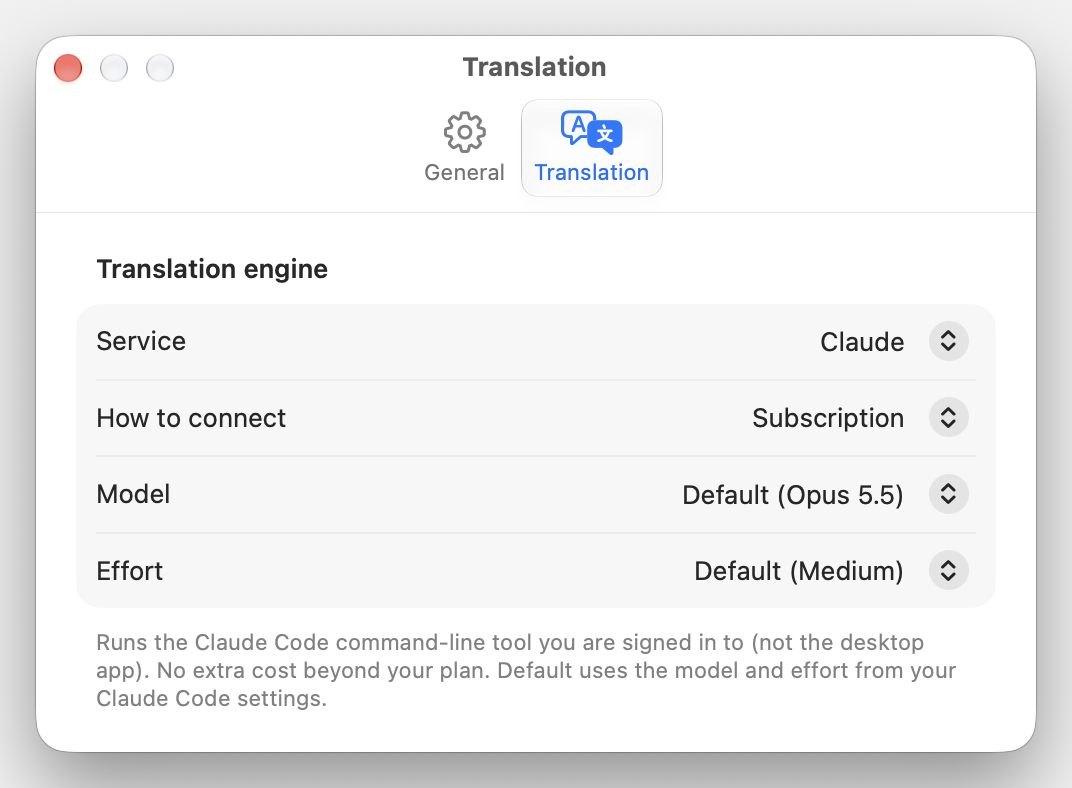
Task: Select the Translation tab
Action: coord(591,148)
